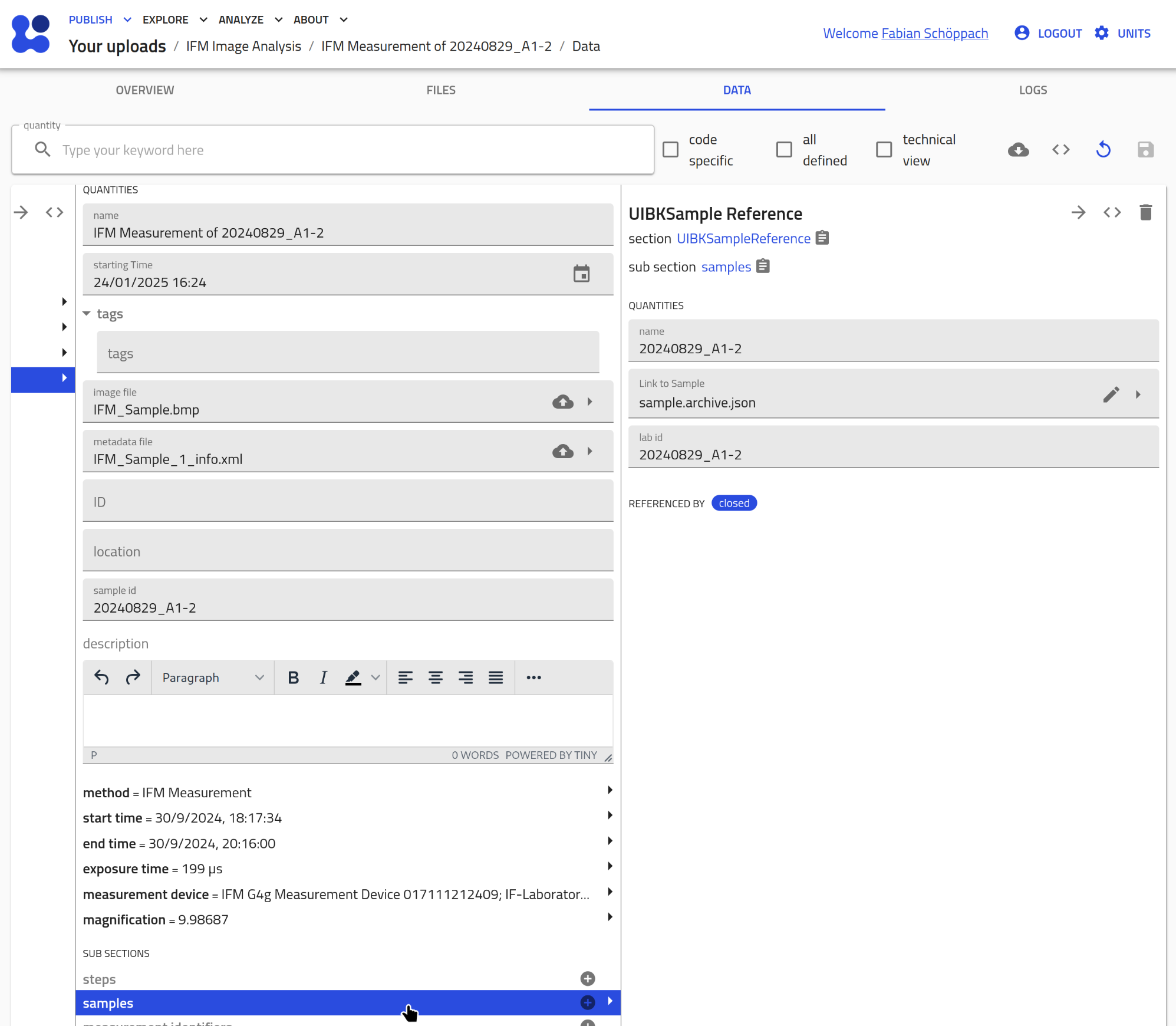Open the Paragraph format dropdown
1176x1026 pixels.
coord(212,678)
